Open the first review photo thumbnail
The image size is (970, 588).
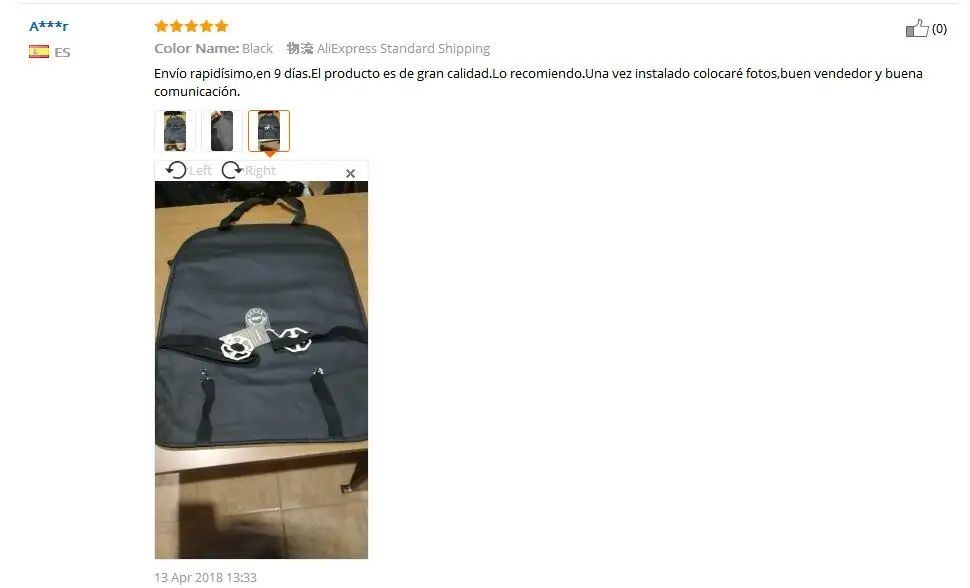174,131
